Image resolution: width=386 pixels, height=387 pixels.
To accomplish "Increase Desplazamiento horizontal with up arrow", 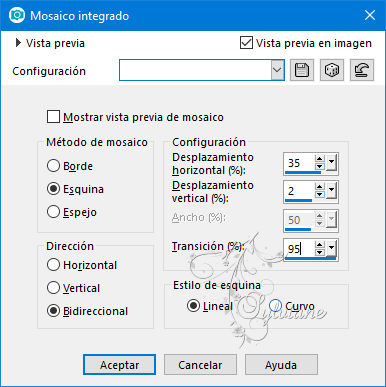I will pyautogui.click(x=320, y=159).
